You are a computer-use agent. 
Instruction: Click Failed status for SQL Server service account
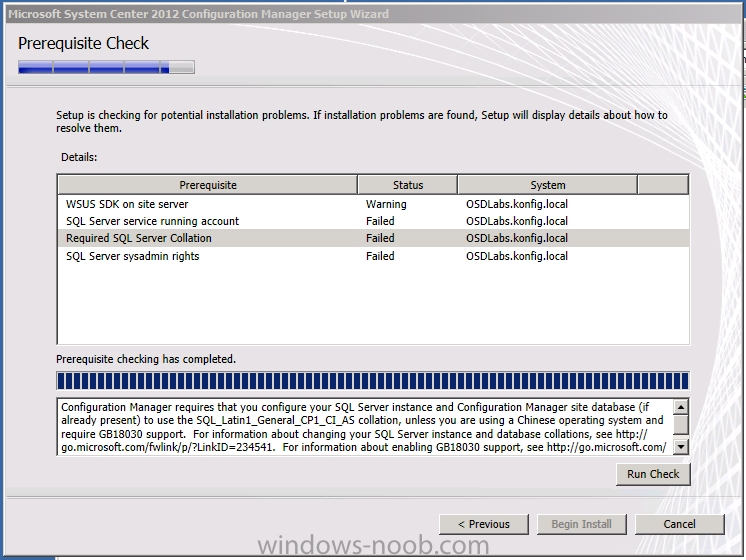[x=380, y=221]
